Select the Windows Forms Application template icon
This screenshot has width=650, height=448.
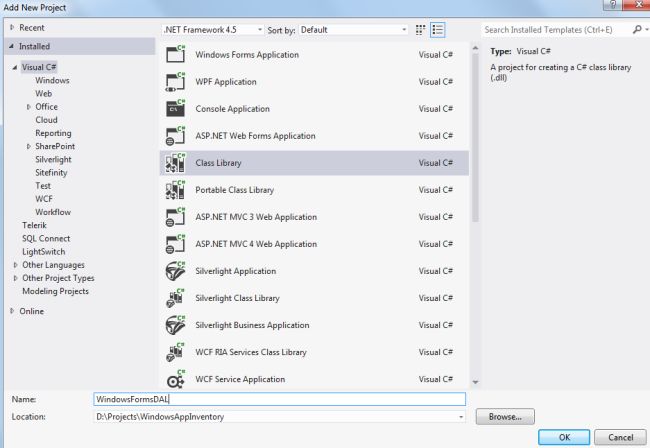pos(175,54)
